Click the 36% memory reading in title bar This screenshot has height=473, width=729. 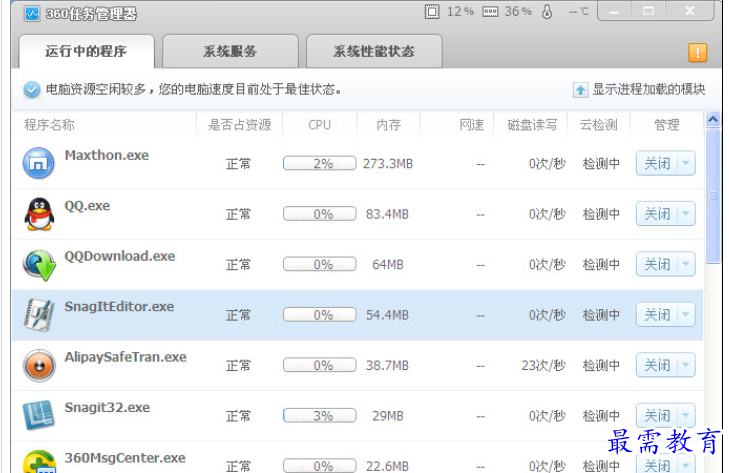(x=518, y=12)
